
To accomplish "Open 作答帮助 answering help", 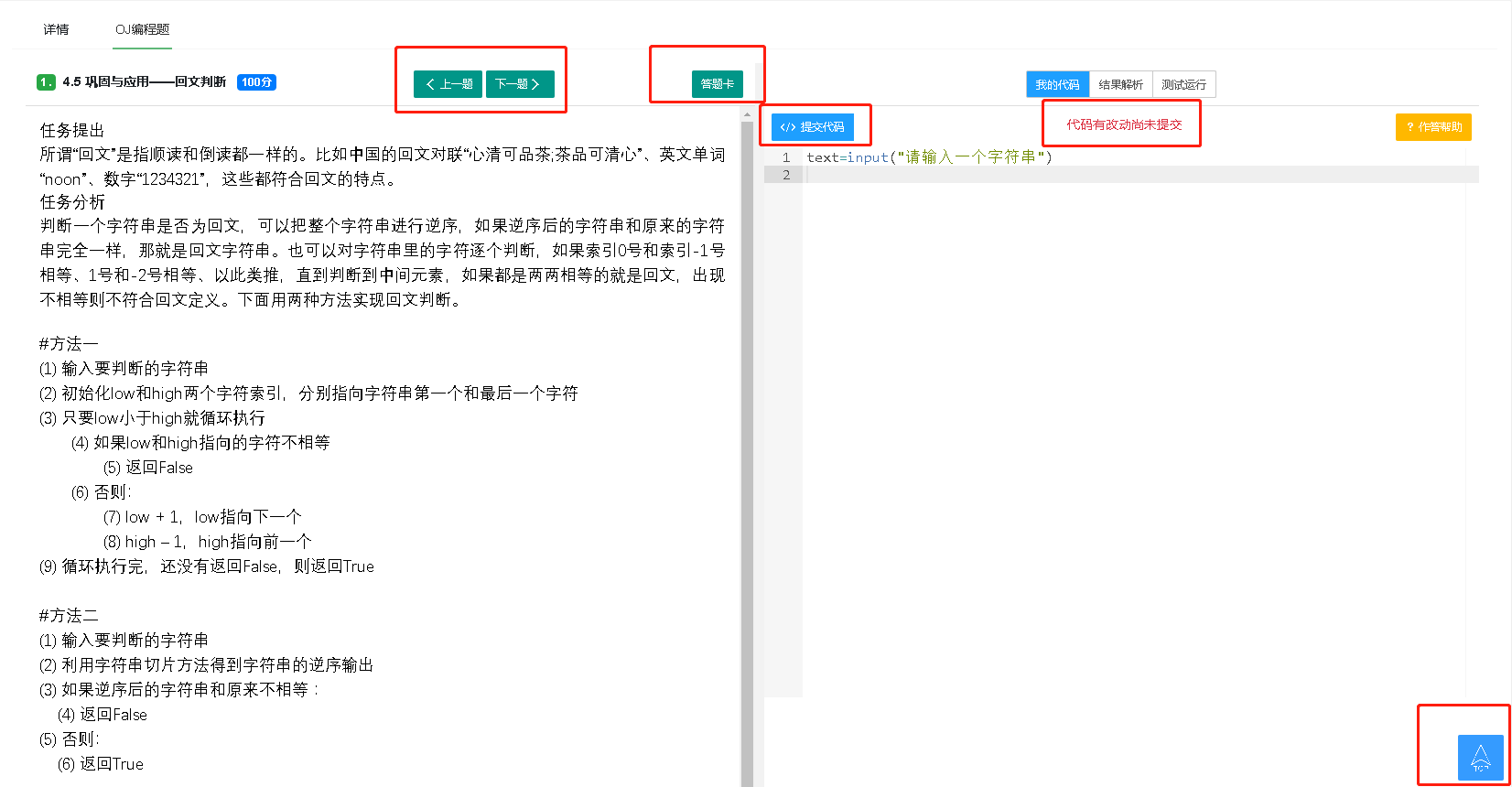I will point(1433,127).
